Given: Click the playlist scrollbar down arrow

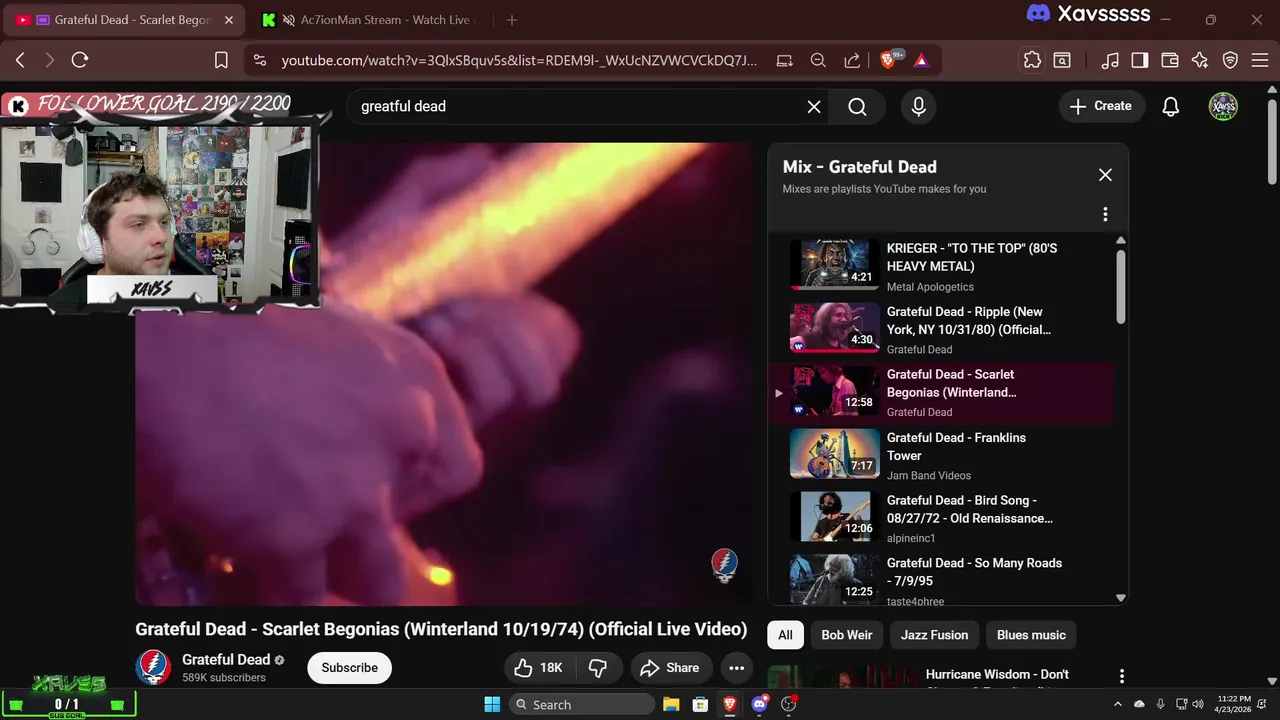Looking at the screenshot, I should (1120, 598).
